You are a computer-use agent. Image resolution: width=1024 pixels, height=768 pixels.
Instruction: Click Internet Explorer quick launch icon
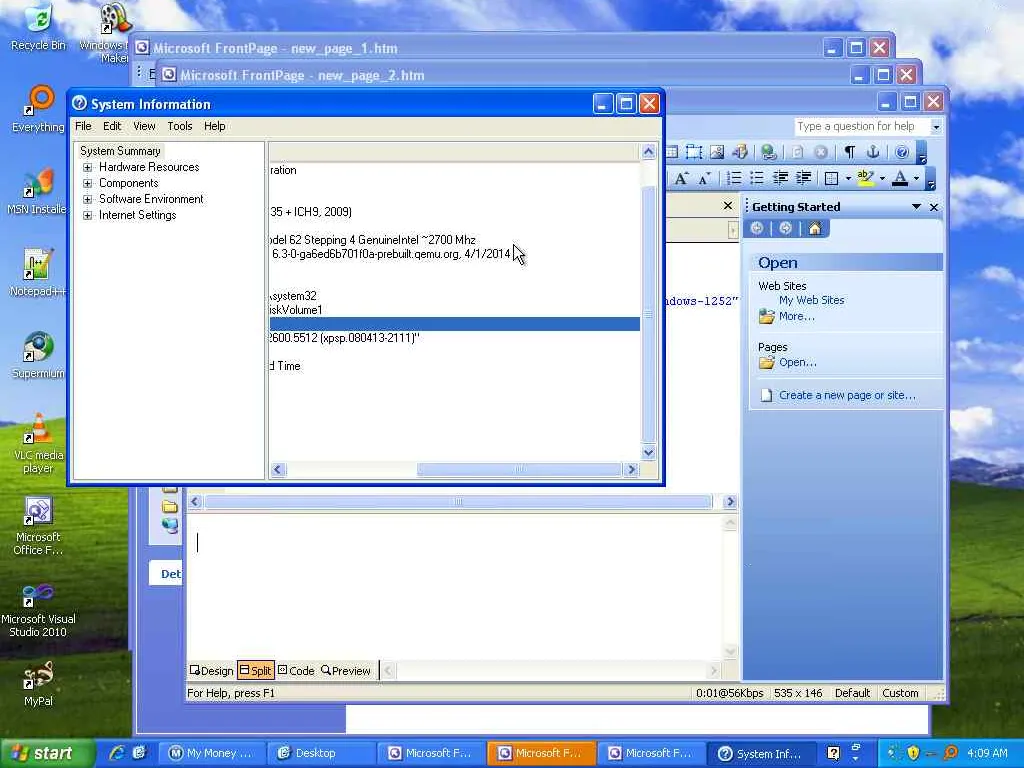tap(116, 753)
